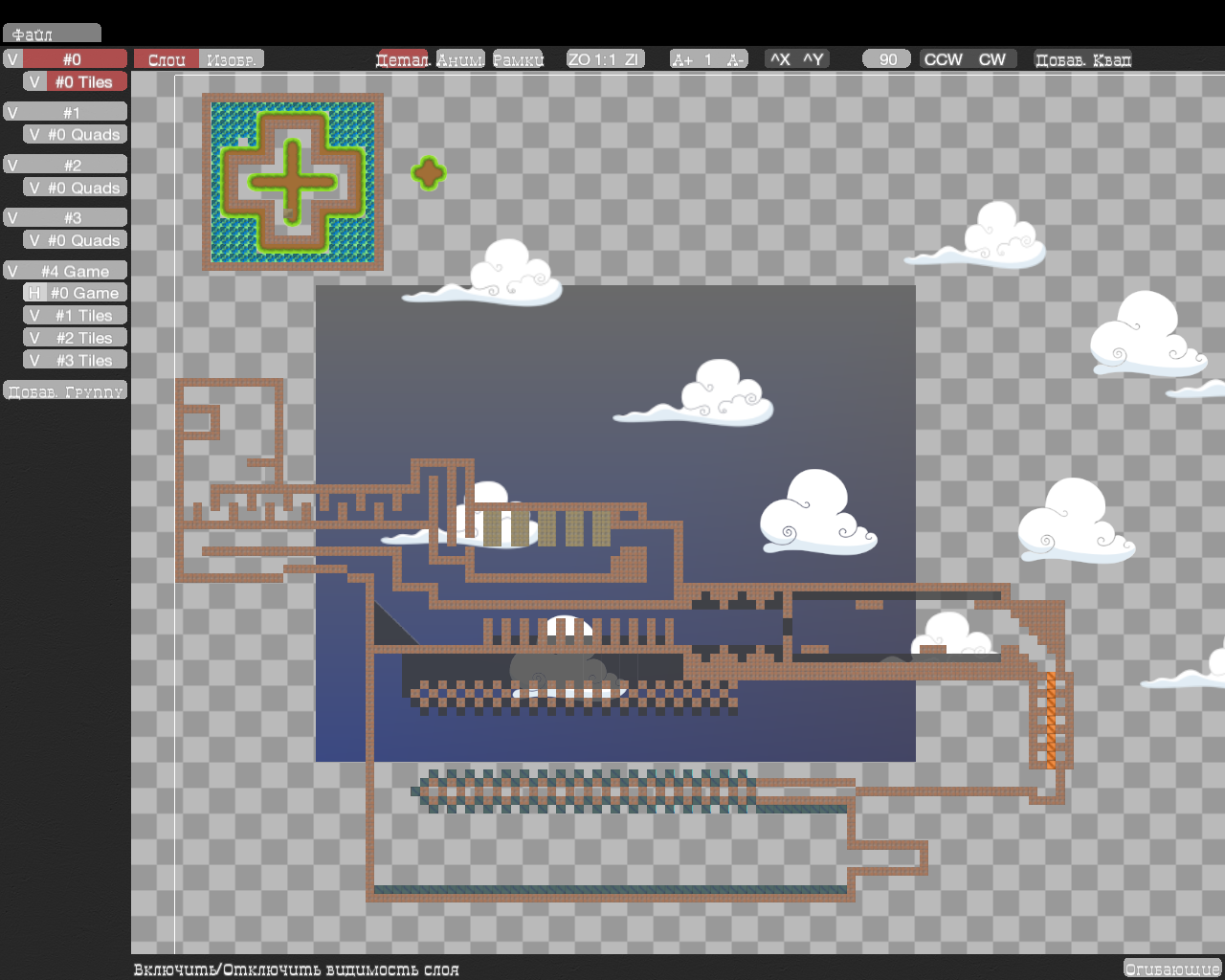Viewport: 1225px width, 980px height.
Task: Open the Огибающие envelopes panel
Action: pyautogui.click(x=1172, y=969)
